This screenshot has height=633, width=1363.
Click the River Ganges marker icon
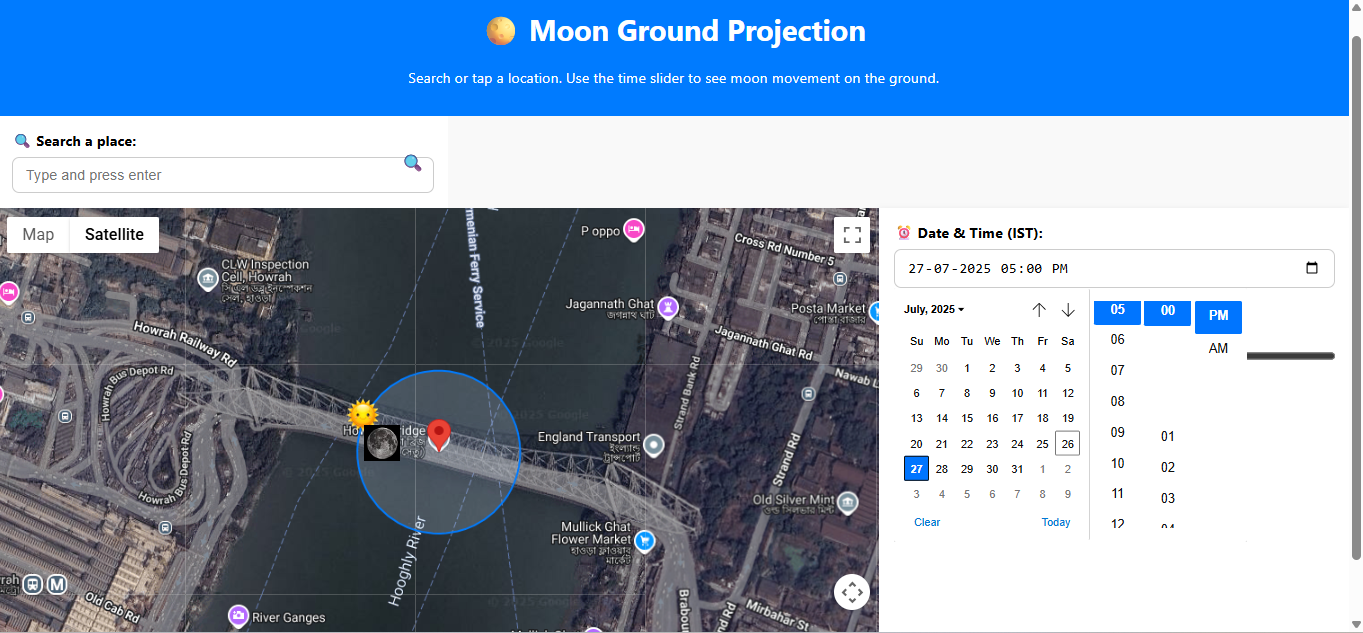[238, 615]
